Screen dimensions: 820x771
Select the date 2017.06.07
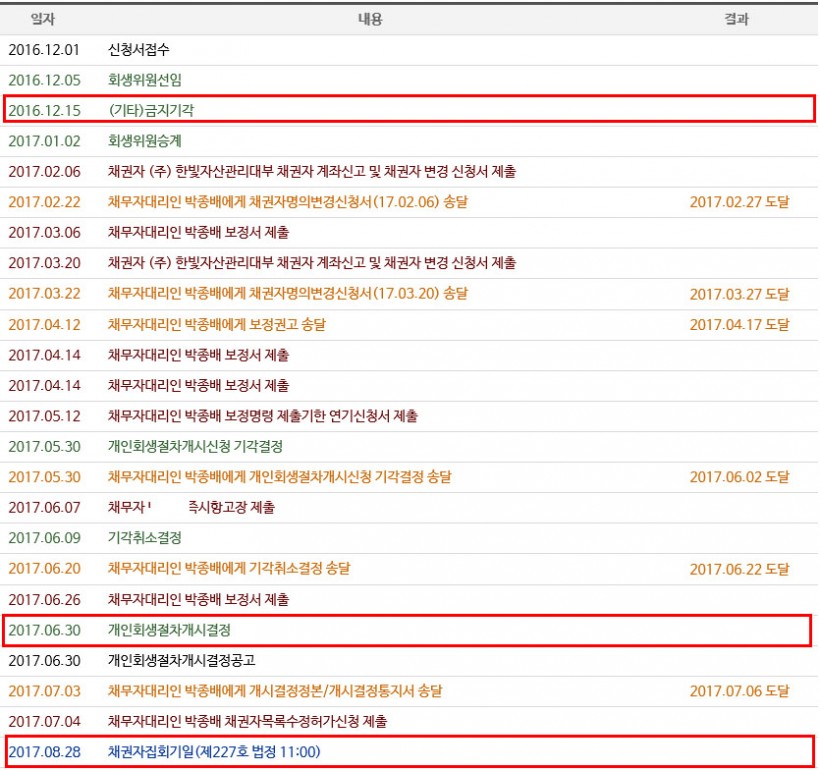[44, 507]
